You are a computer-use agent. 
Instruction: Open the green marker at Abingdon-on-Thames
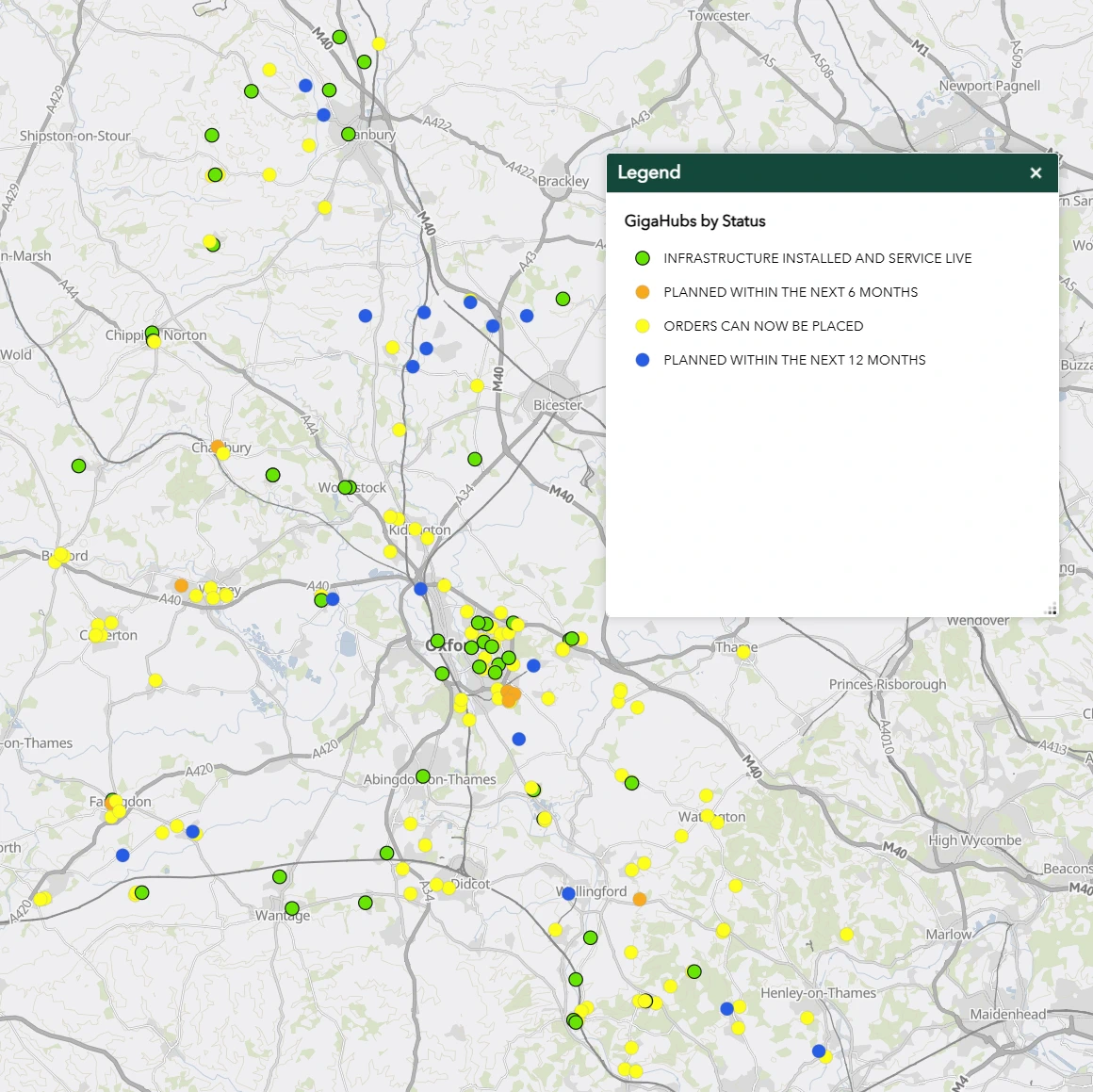(422, 776)
